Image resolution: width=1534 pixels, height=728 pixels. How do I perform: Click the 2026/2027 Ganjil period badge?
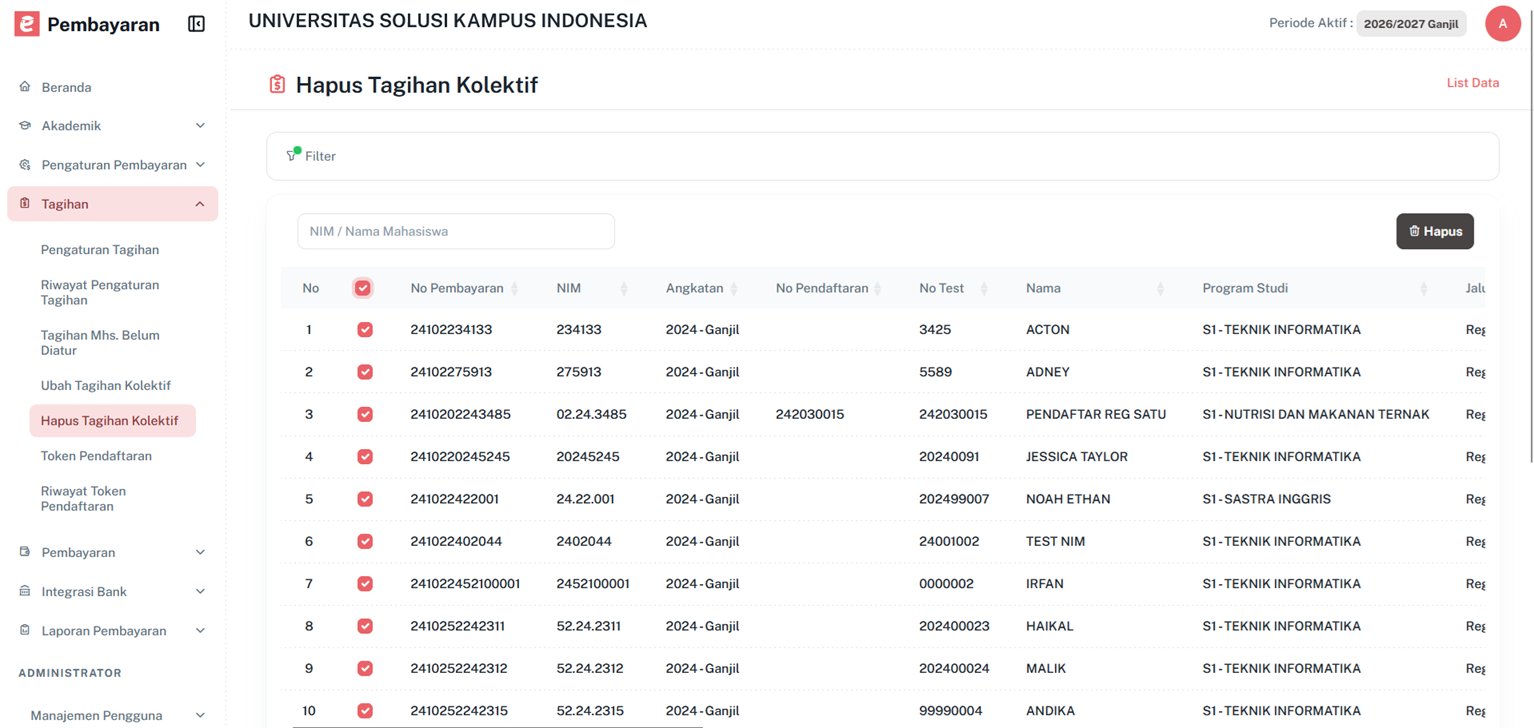pyautogui.click(x=1411, y=24)
